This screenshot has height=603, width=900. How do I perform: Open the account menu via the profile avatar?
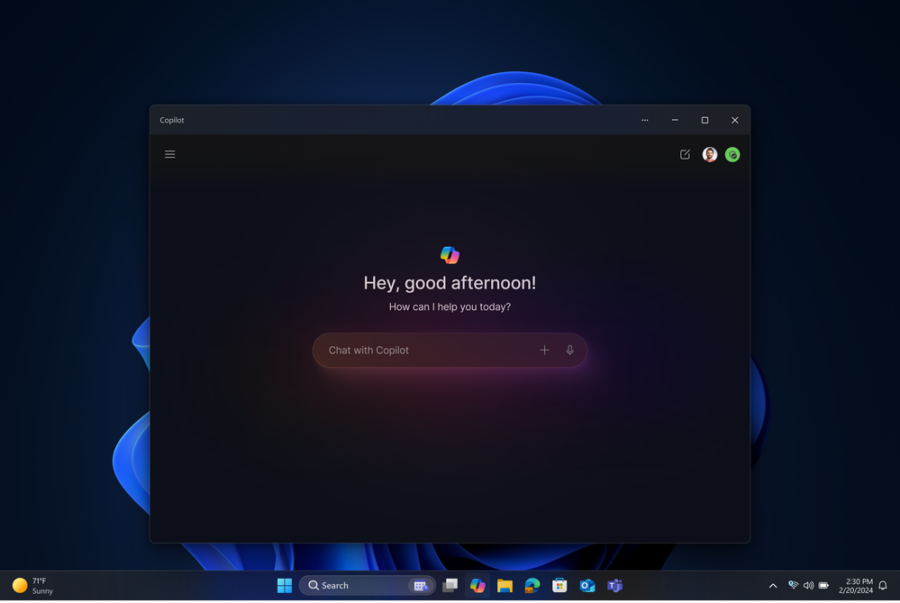(709, 154)
